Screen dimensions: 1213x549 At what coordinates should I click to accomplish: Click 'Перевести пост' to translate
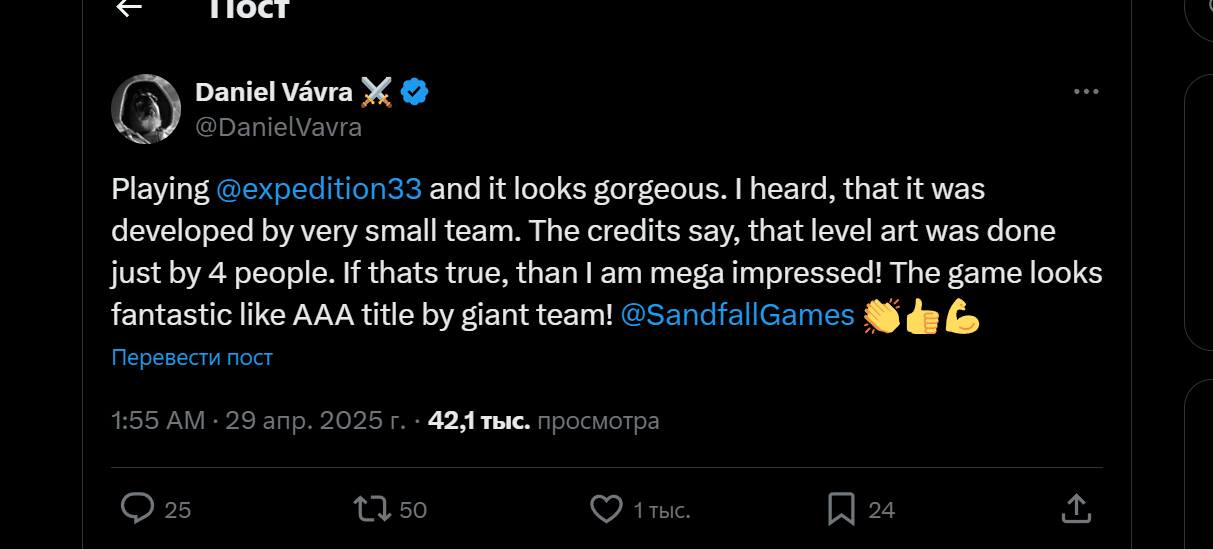click(192, 357)
